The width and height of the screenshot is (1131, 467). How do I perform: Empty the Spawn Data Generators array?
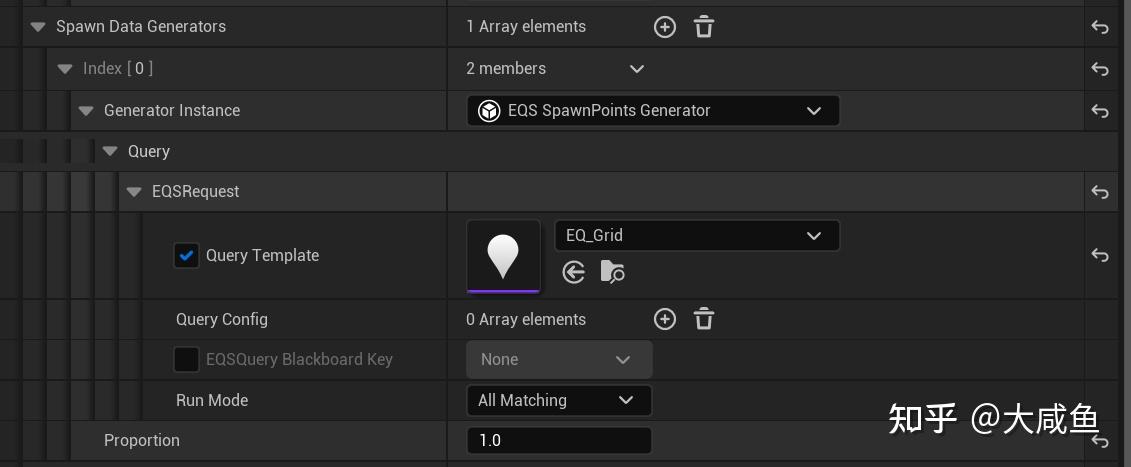[704, 27]
